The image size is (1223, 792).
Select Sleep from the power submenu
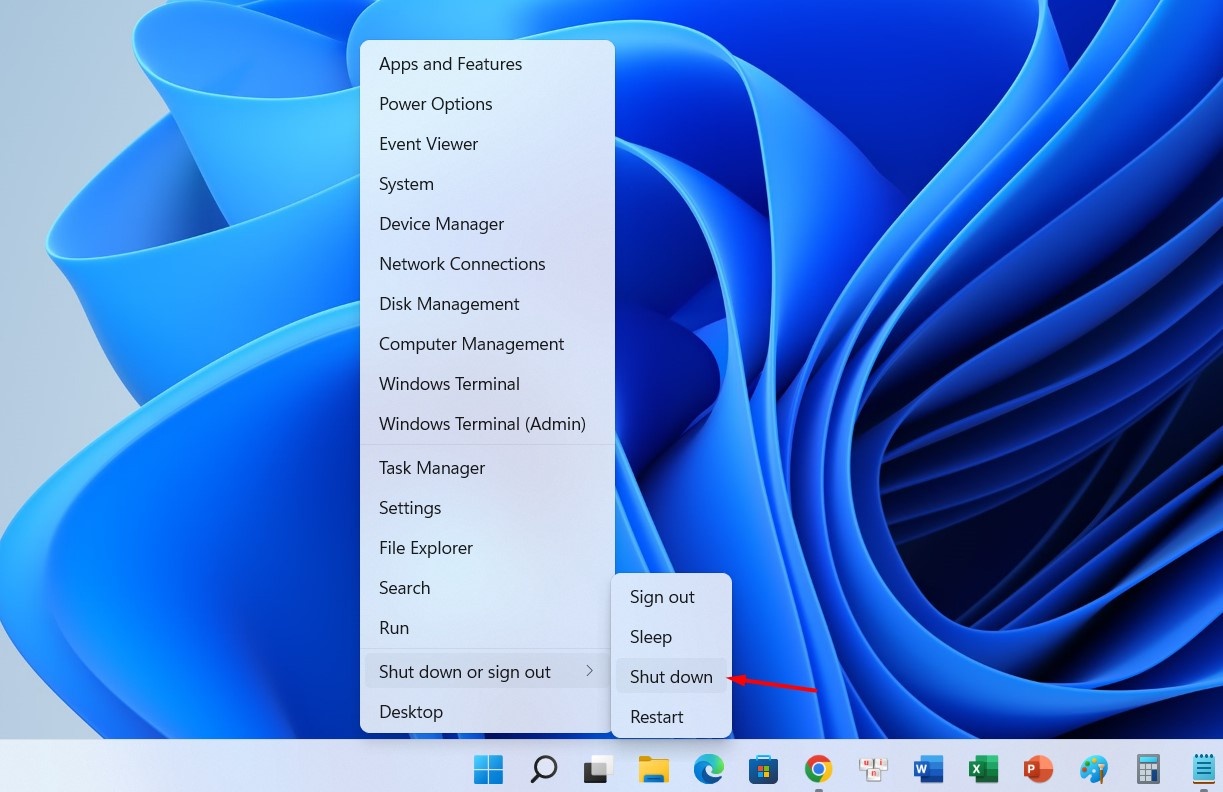tap(651, 636)
